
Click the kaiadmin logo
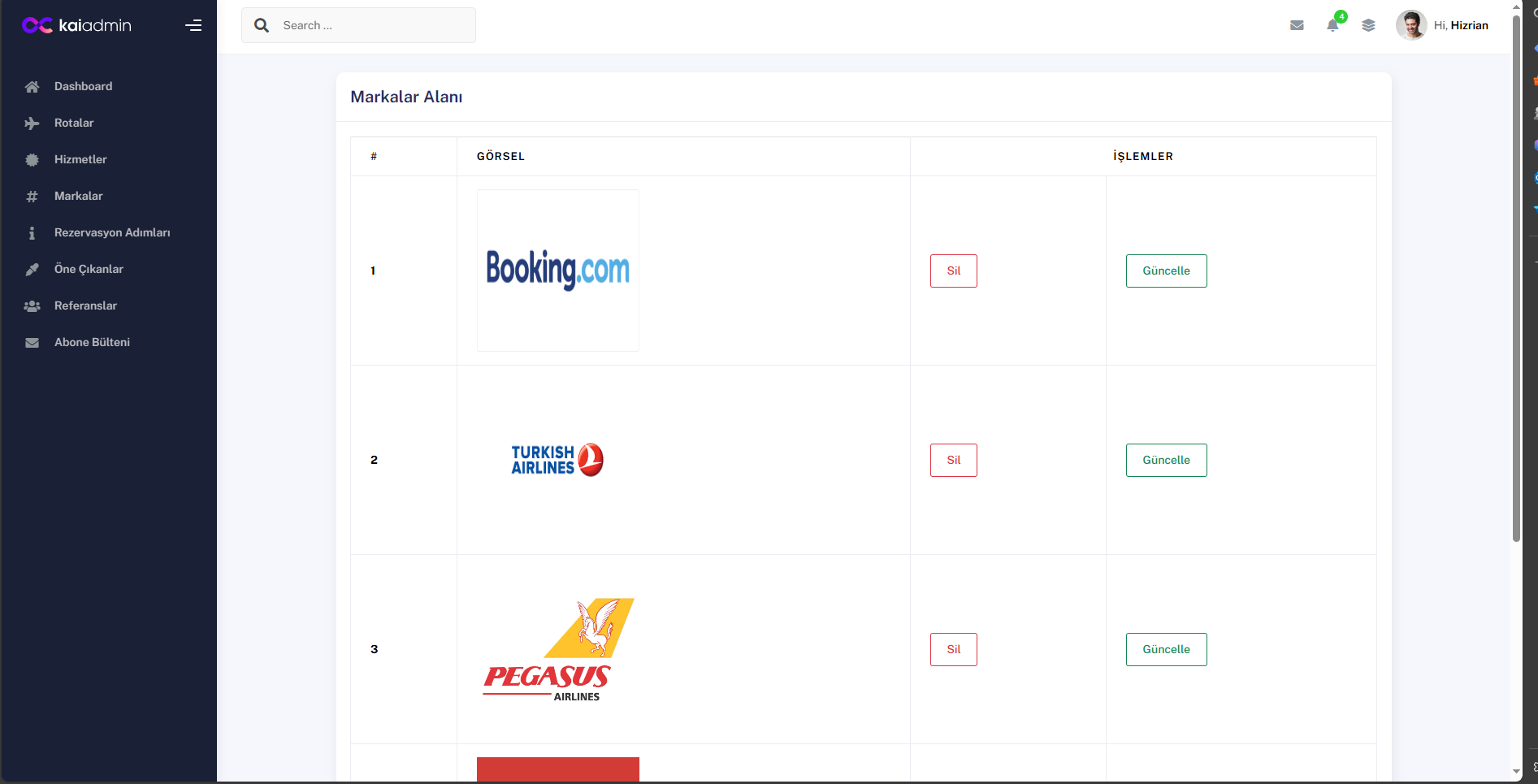click(x=77, y=25)
